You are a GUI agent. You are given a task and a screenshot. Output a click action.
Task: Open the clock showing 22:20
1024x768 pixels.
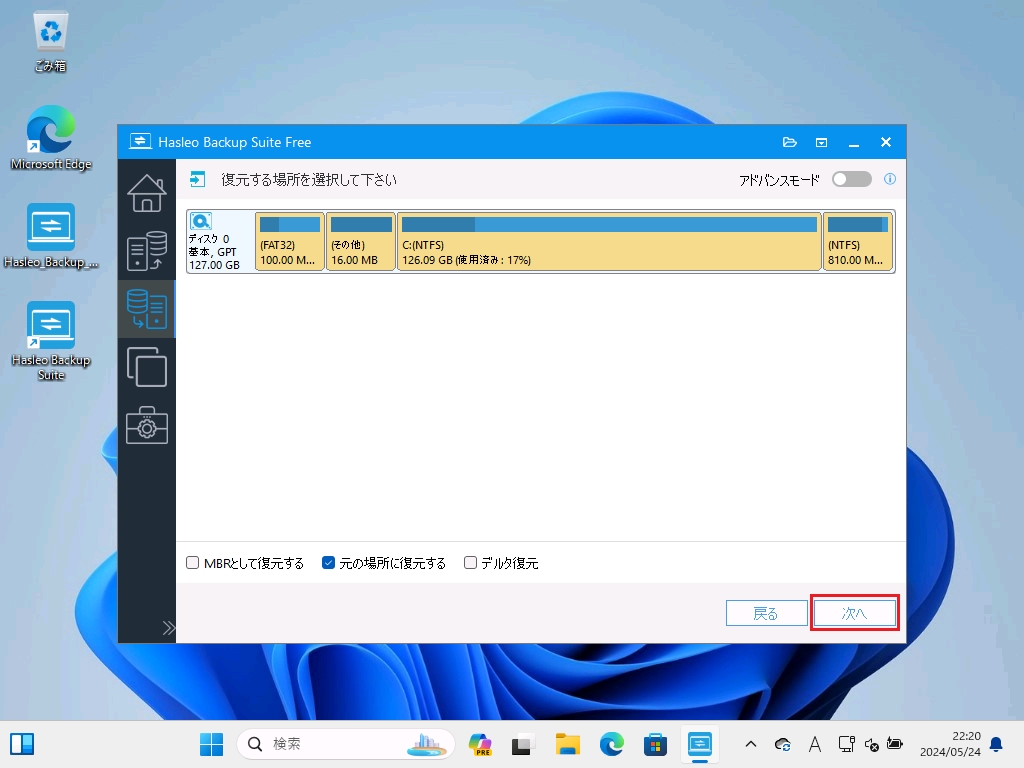(950, 744)
